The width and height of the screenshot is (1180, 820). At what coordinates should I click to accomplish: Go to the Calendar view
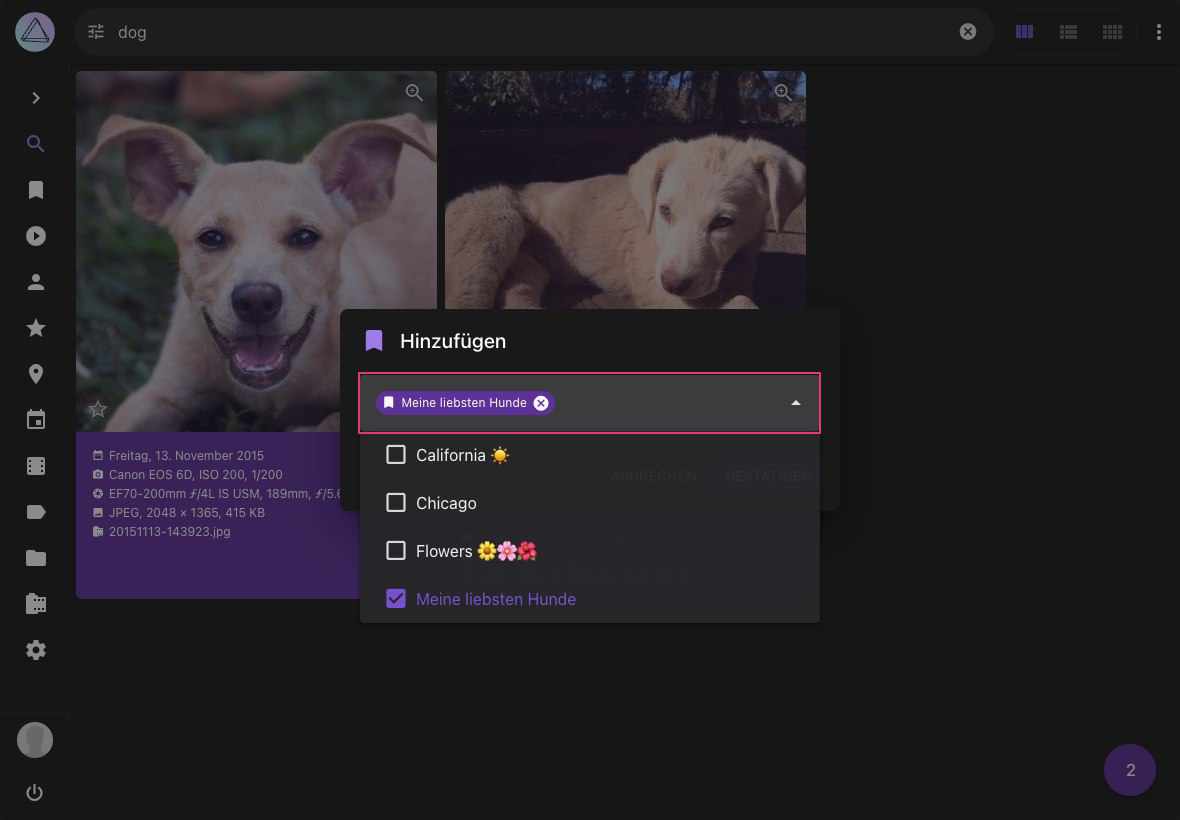tap(36, 419)
